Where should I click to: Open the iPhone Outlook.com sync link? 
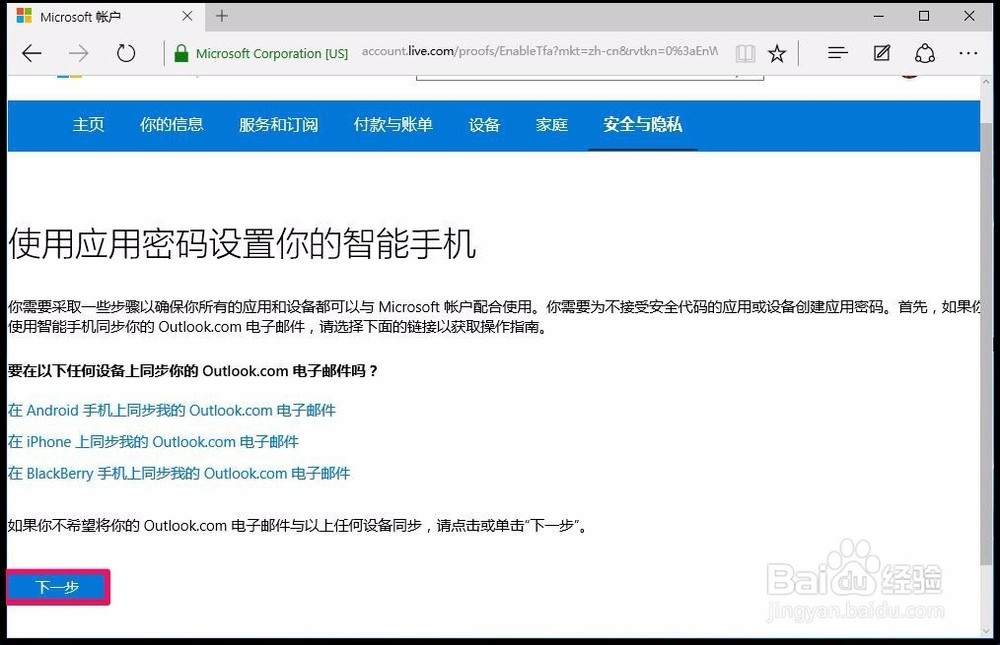(x=153, y=441)
